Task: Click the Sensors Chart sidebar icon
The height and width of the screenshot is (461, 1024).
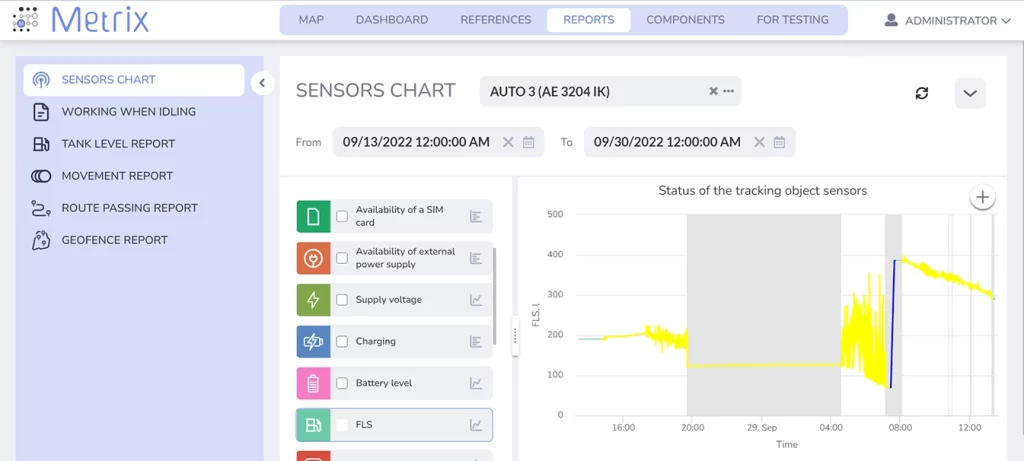Action: click(x=41, y=80)
